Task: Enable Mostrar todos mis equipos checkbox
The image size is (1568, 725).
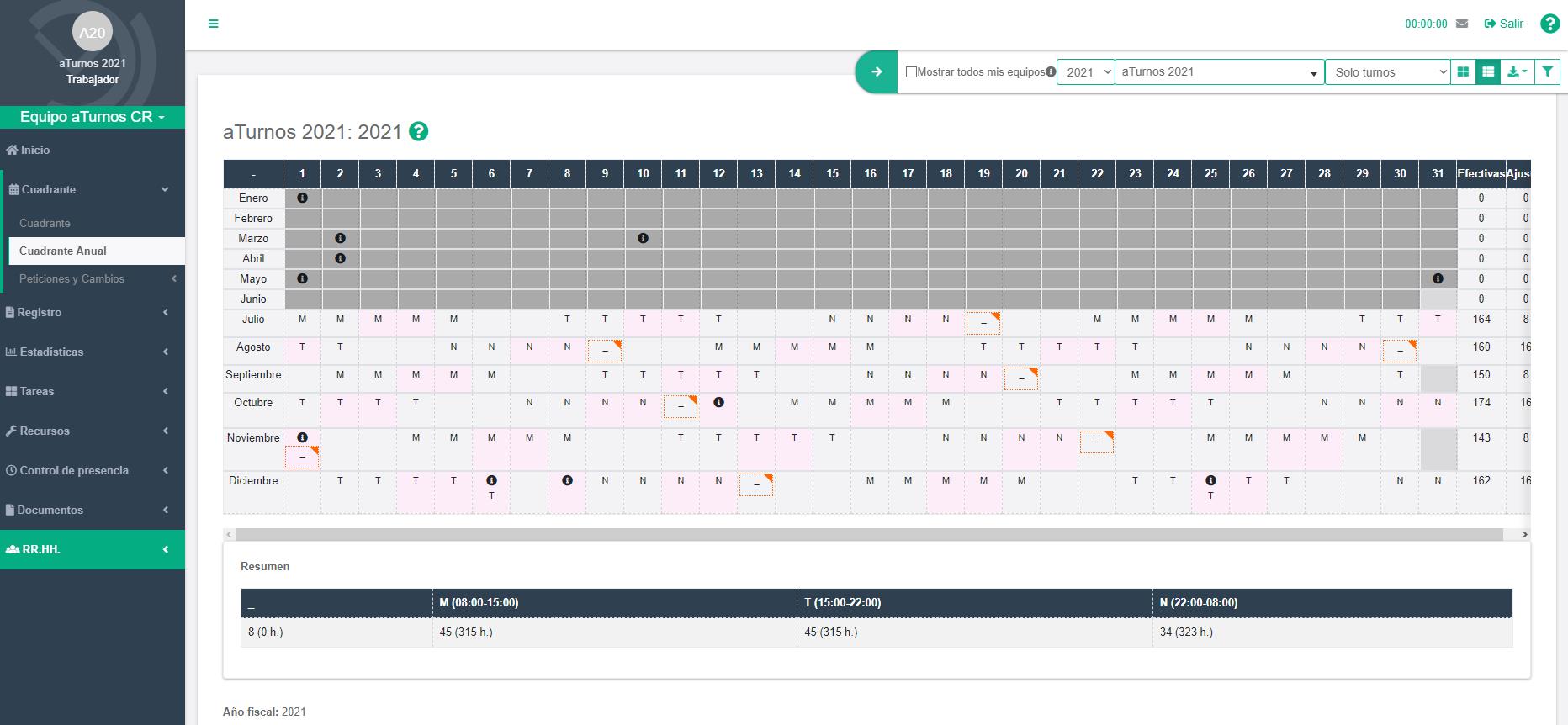Action: coord(911,72)
